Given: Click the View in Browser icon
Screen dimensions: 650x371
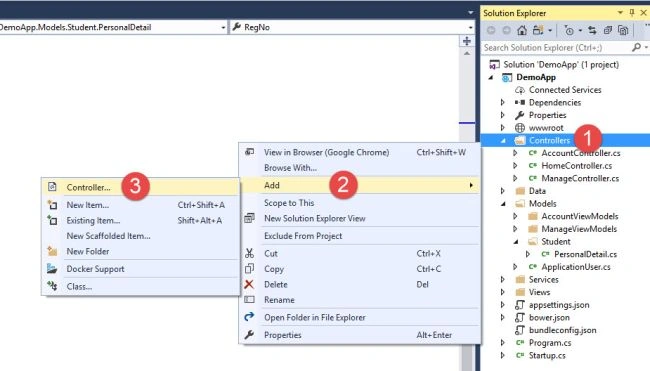Looking at the screenshot, I should pyautogui.click(x=249, y=152).
